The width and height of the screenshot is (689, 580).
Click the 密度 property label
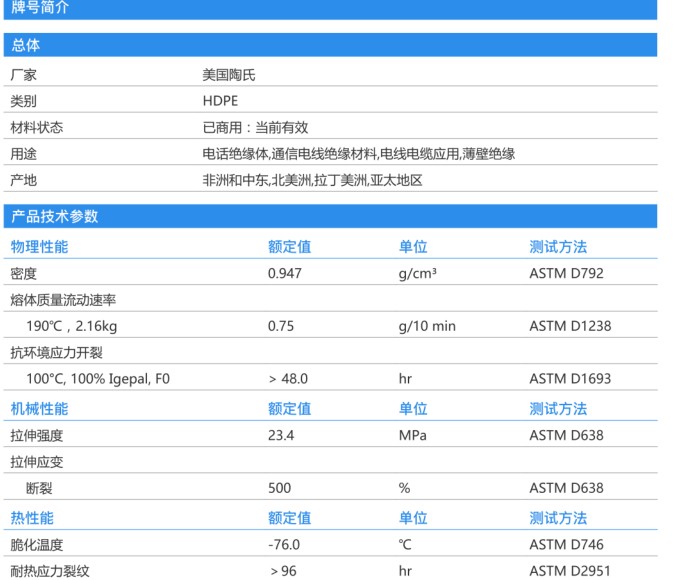click(x=24, y=273)
